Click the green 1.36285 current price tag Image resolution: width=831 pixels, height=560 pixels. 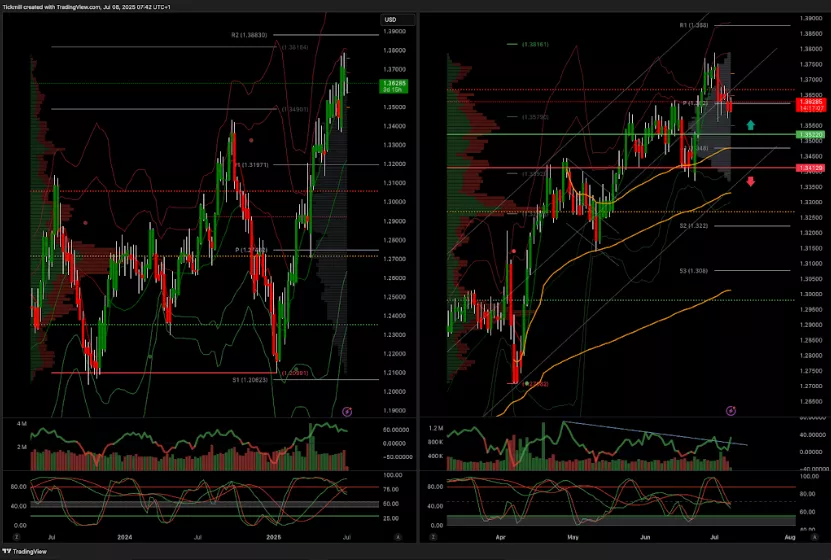(x=392, y=84)
